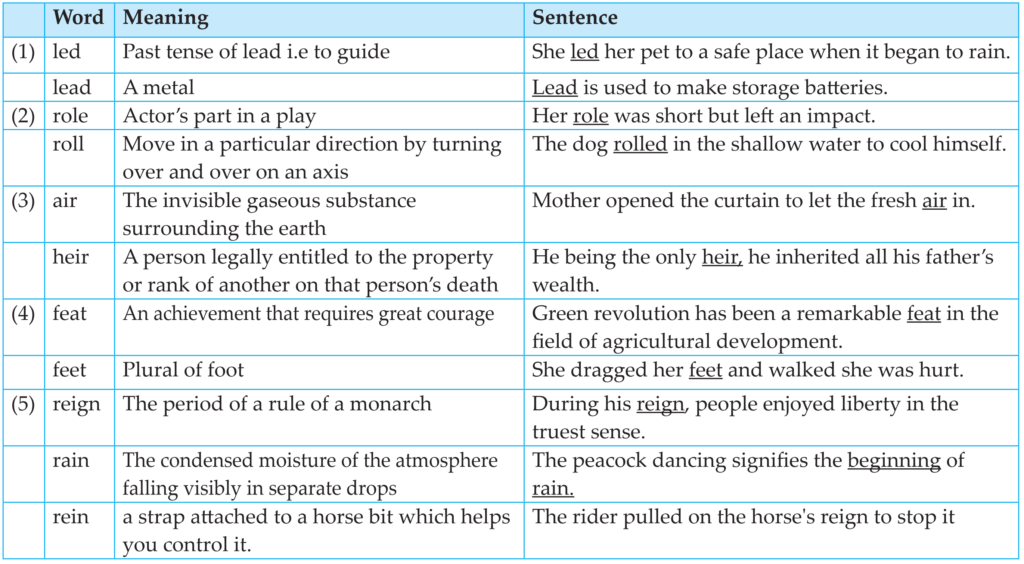Viewport: 1024px width, 564px height.
Task: Click the row number '(5)' cell
Action: tap(24, 418)
